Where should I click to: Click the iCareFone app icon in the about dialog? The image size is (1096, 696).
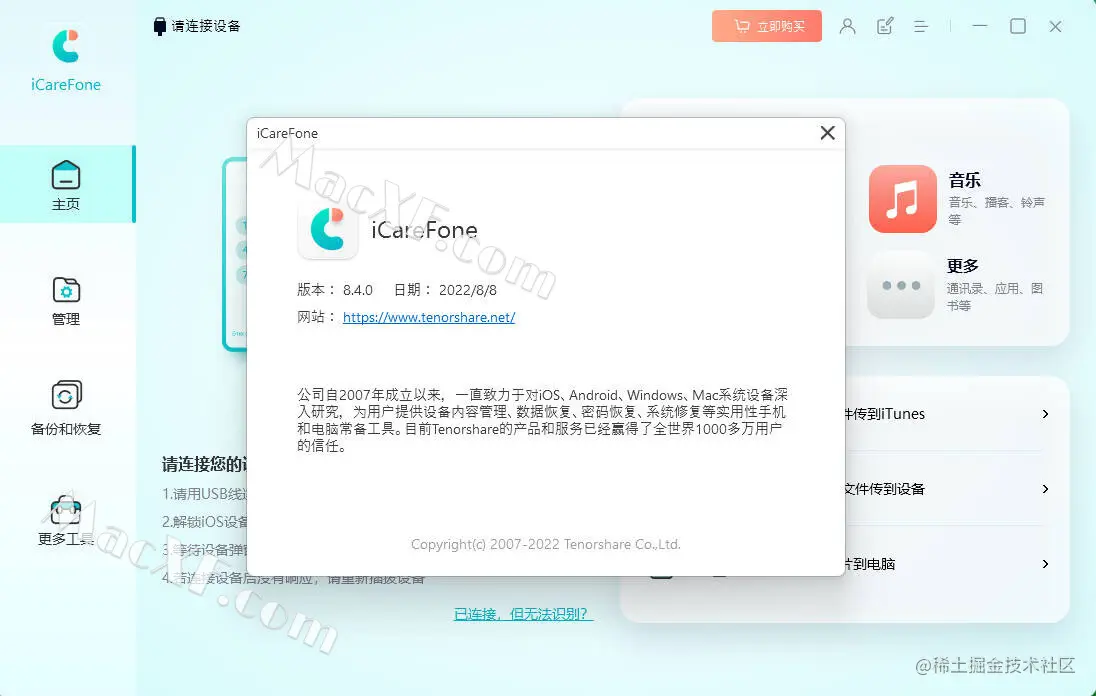point(328,229)
